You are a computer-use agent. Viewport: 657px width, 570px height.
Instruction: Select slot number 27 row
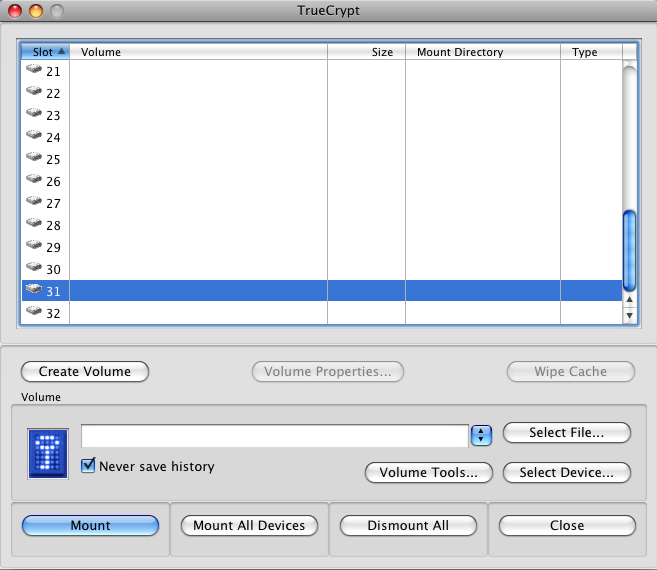pos(322,203)
